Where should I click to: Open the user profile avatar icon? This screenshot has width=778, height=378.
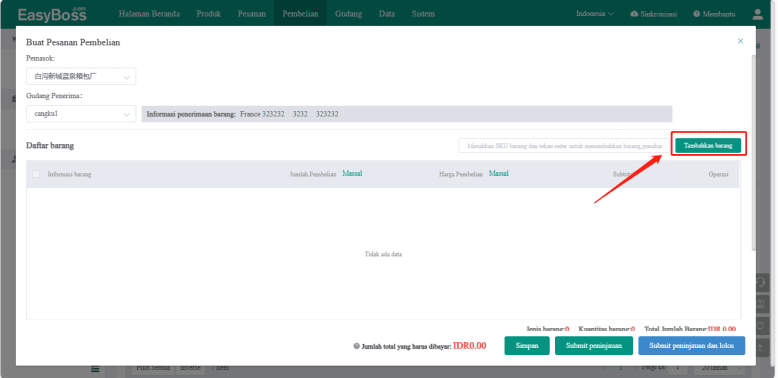pos(757,14)
